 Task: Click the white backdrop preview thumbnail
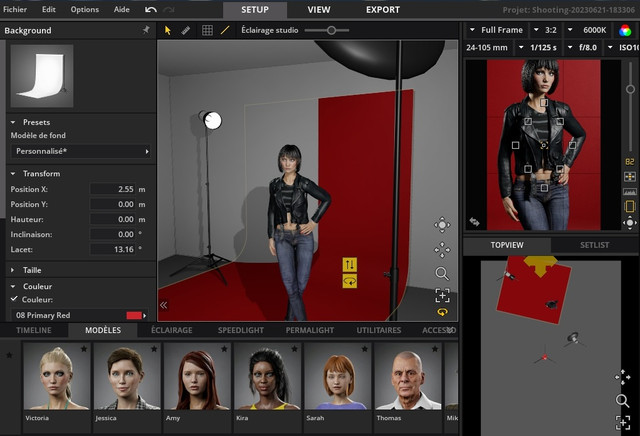[x=42, y=76]
